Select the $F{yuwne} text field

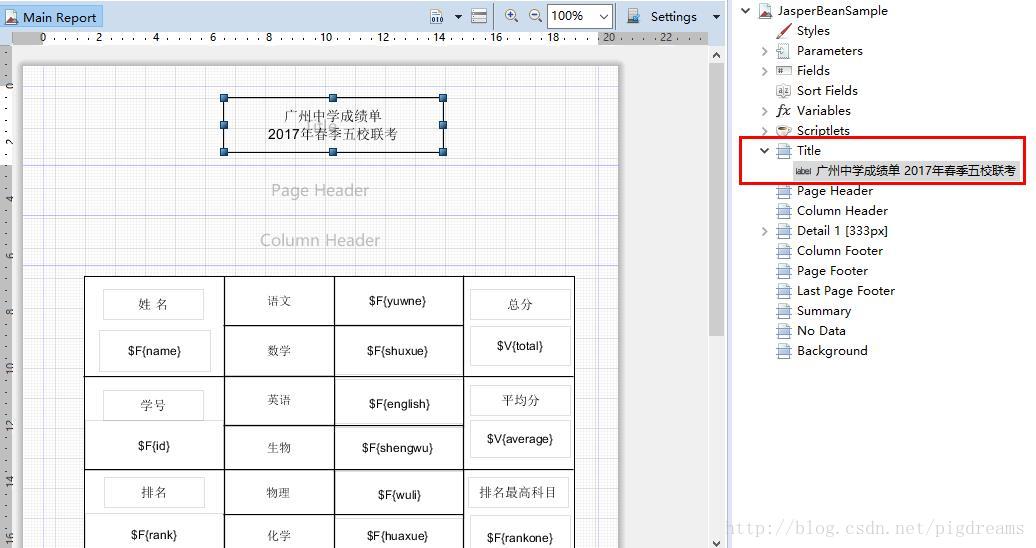pyautogui.click(x=397, y=301)
